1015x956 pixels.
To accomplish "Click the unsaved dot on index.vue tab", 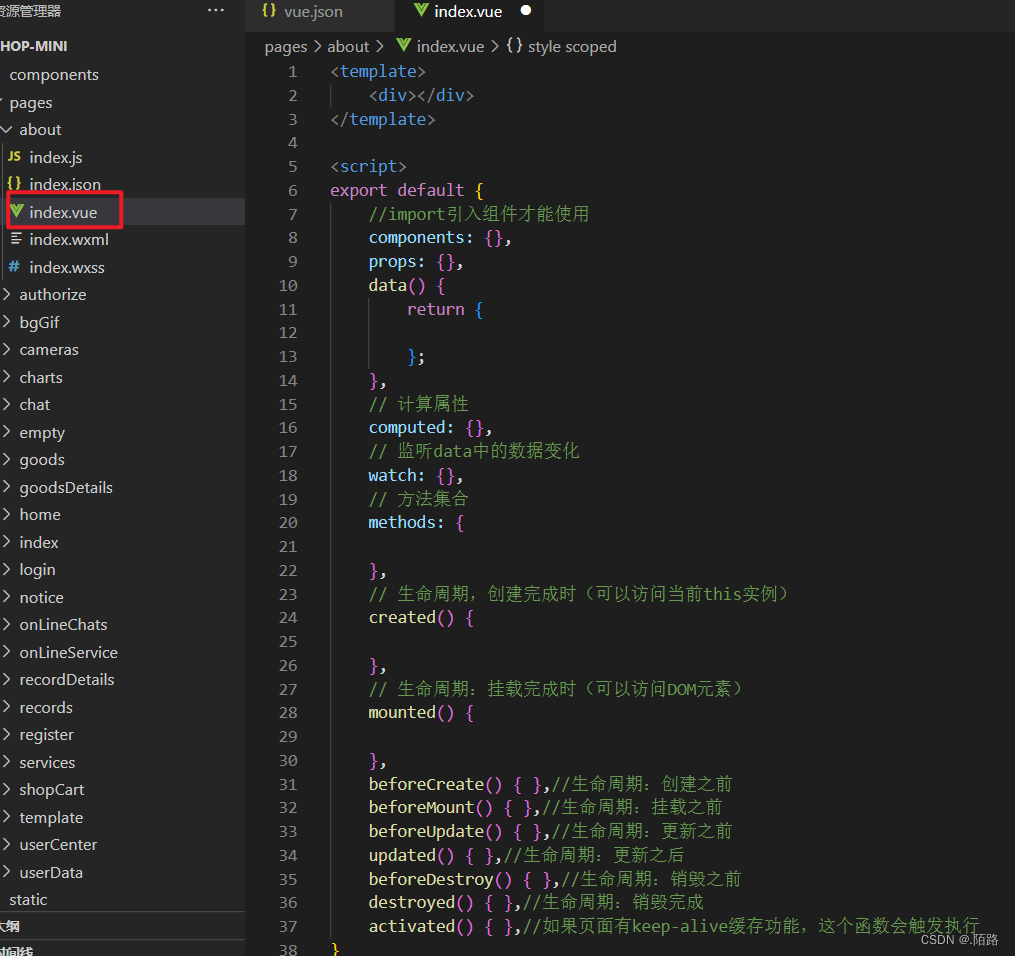I will click(x=526, y=10).
